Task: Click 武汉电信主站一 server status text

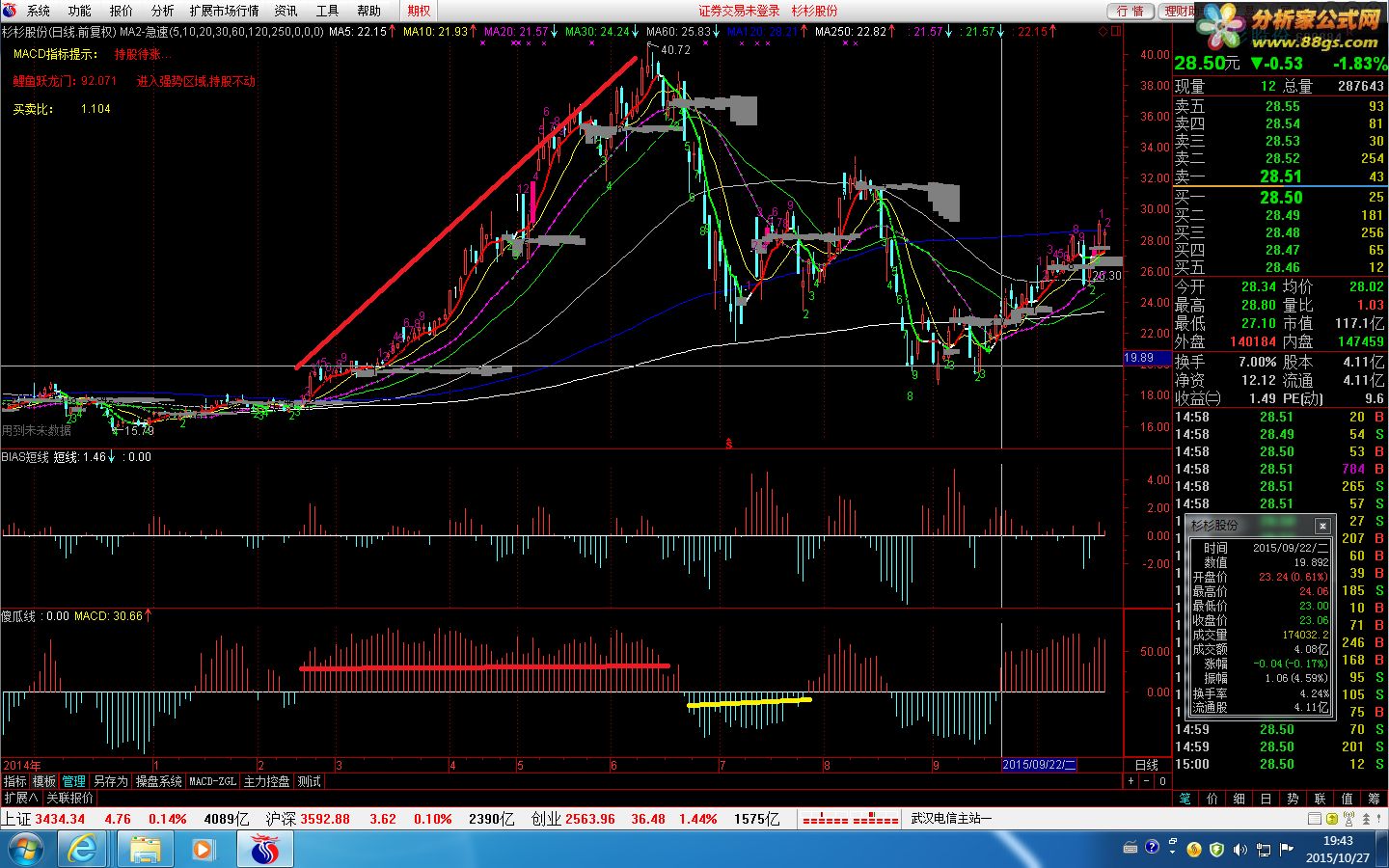Action: 950,819
